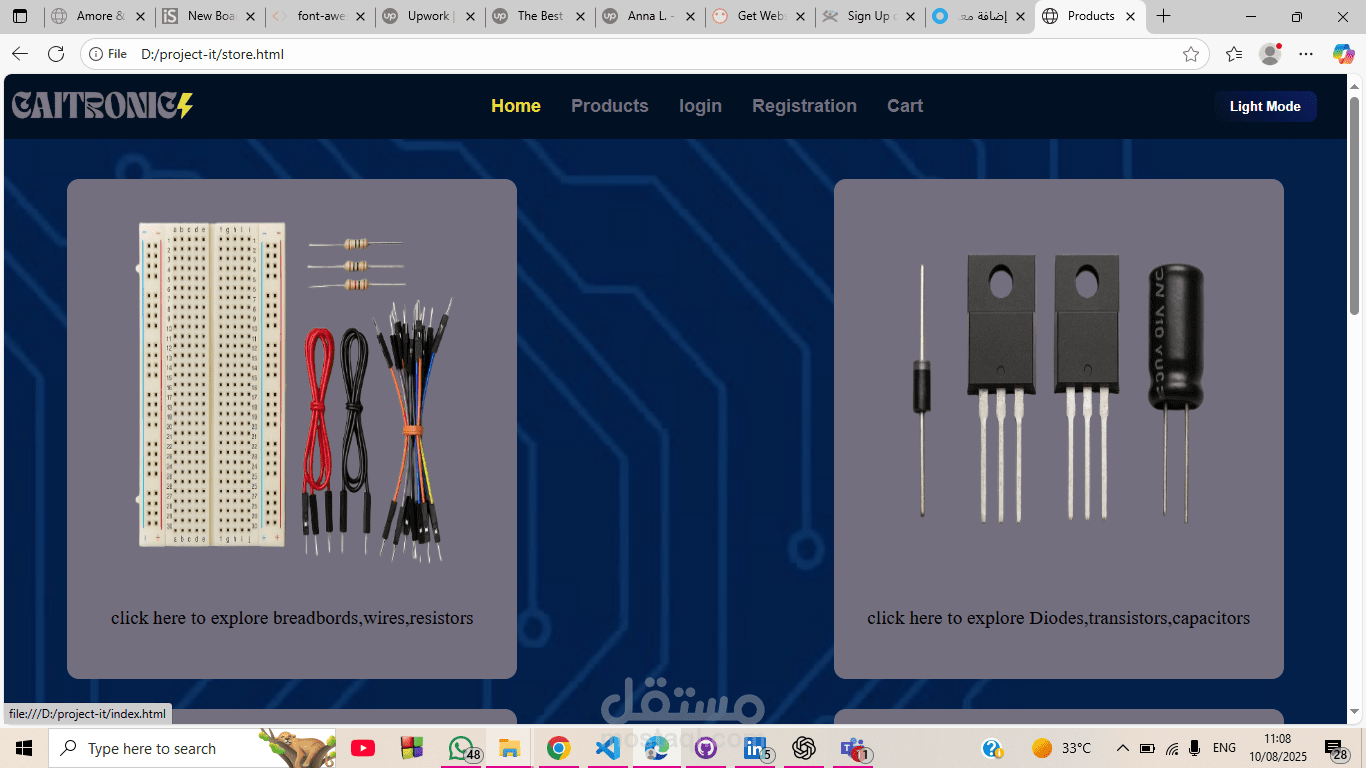Show hidden system tray icons chevron
This screenshot has width=1366, height=768.
(1122, 748)
